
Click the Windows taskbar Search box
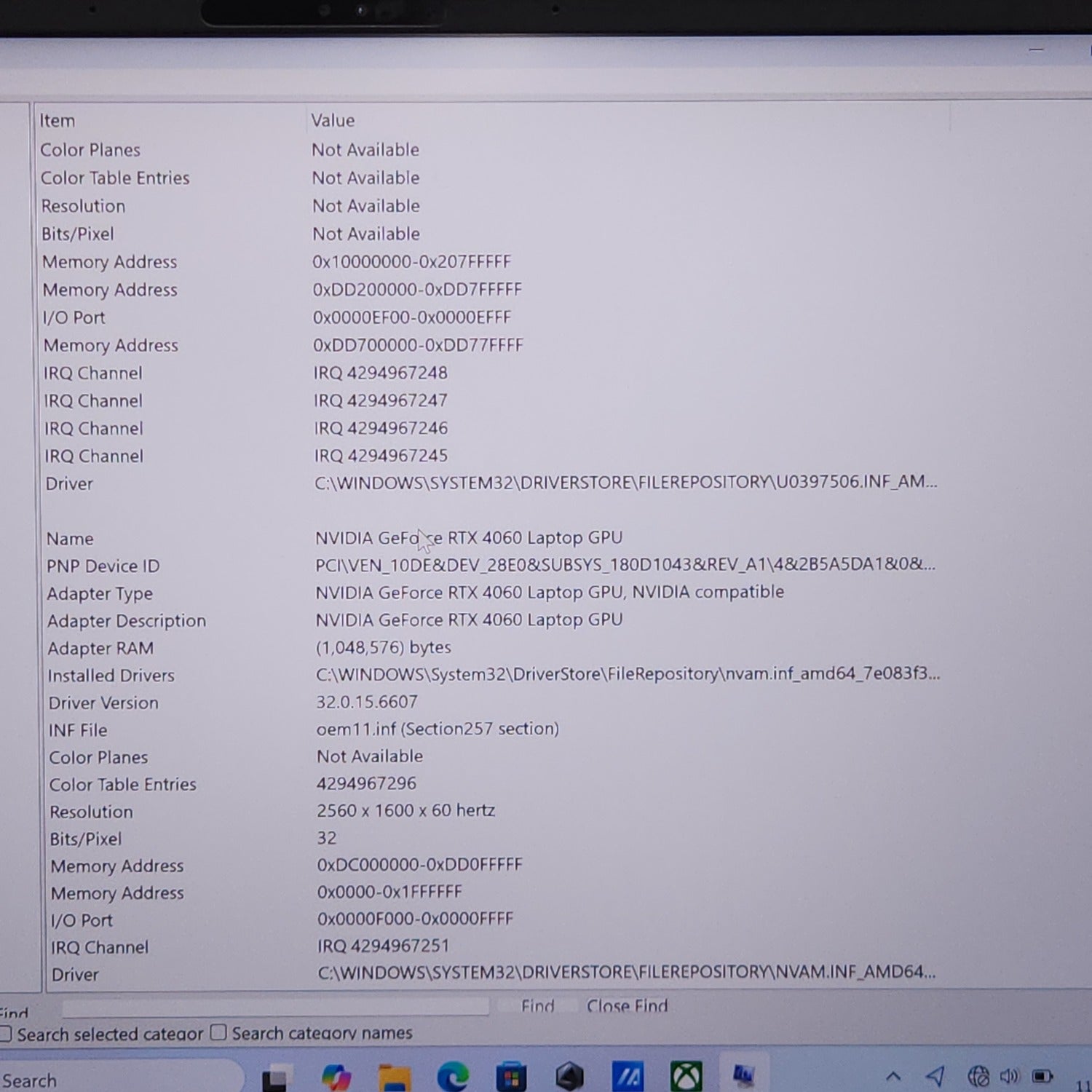pos(109,1080)
